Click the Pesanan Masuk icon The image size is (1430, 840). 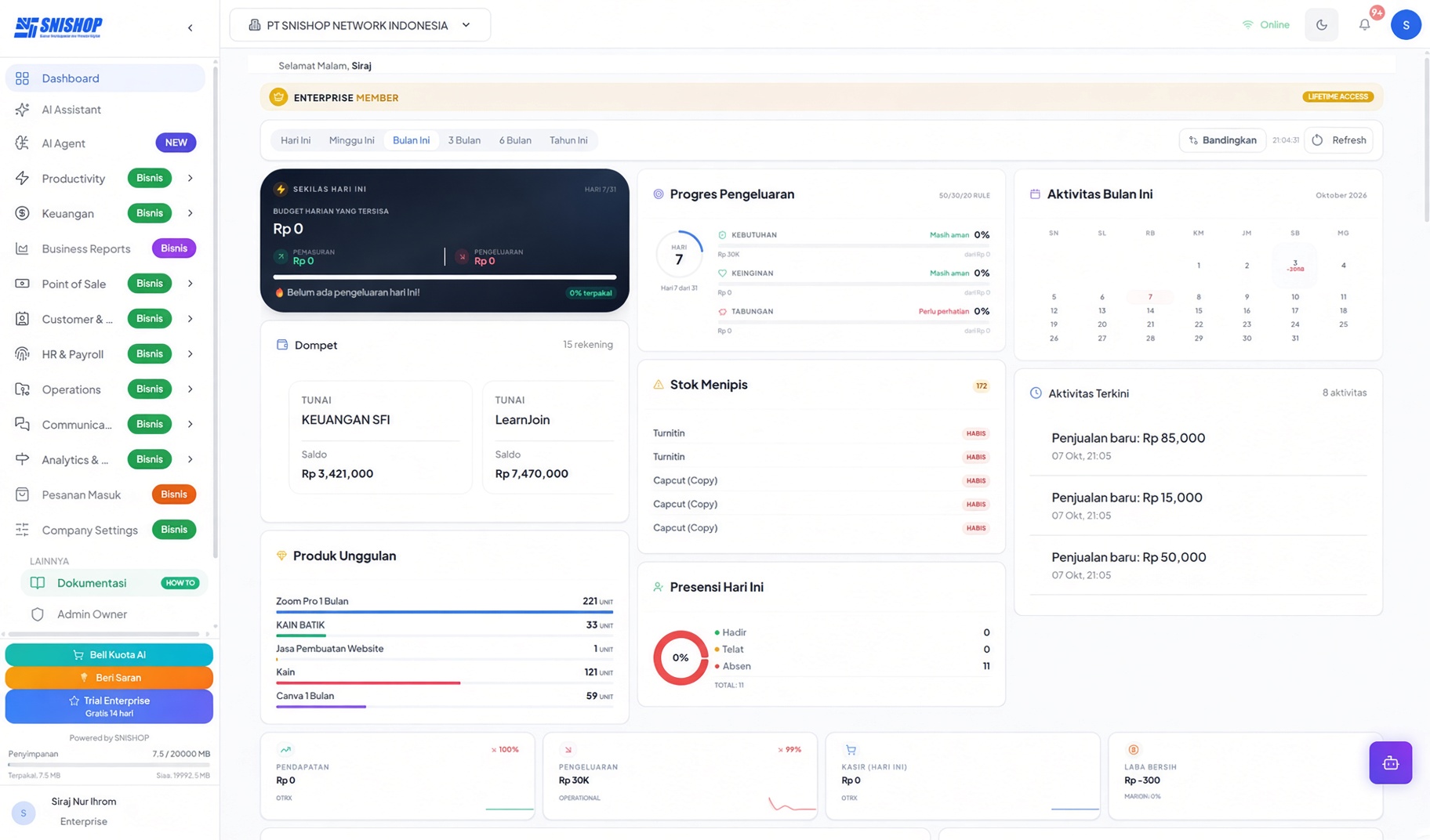click(x=22, y=494)
